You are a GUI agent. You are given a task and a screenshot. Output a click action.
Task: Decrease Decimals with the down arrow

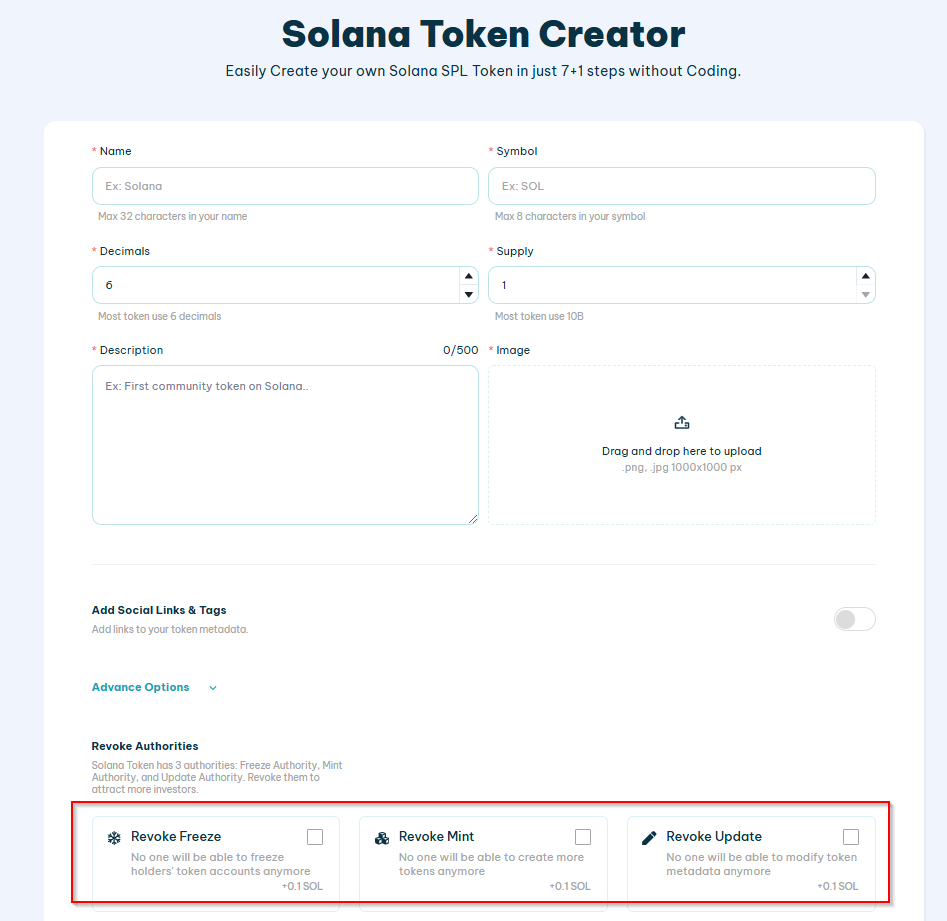click(469, 294)
